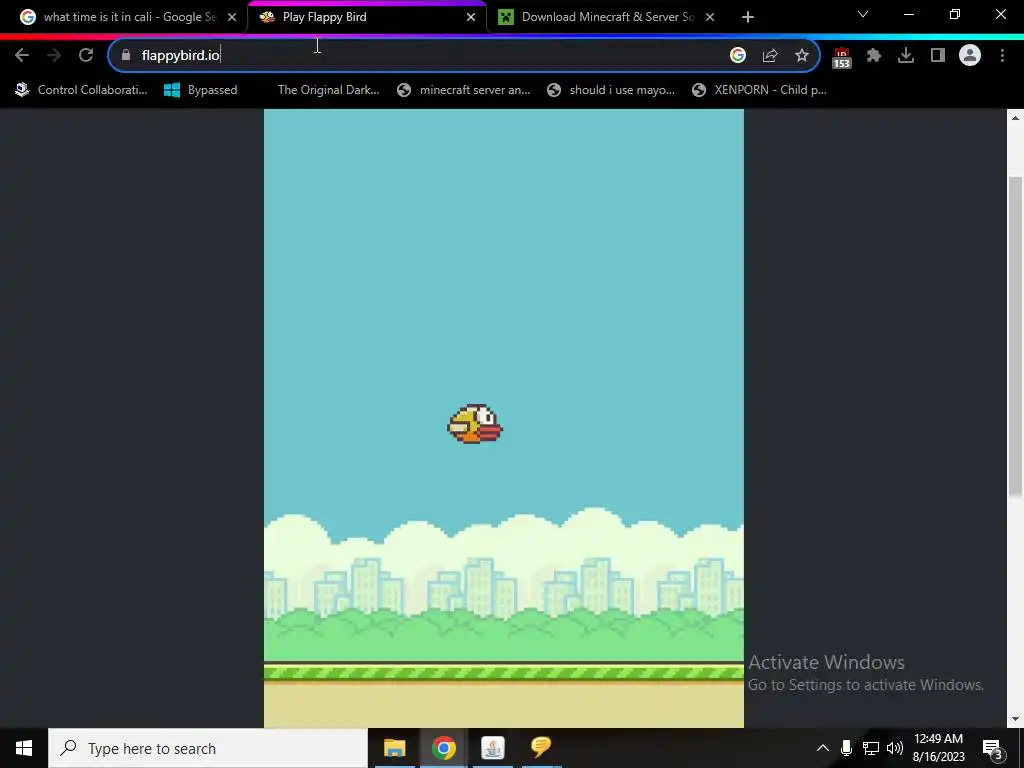The height and width of the screenshot is (768, 1024).
Task: Close the Play Flappy Bird tab
Action: click(x=471, y=17)
